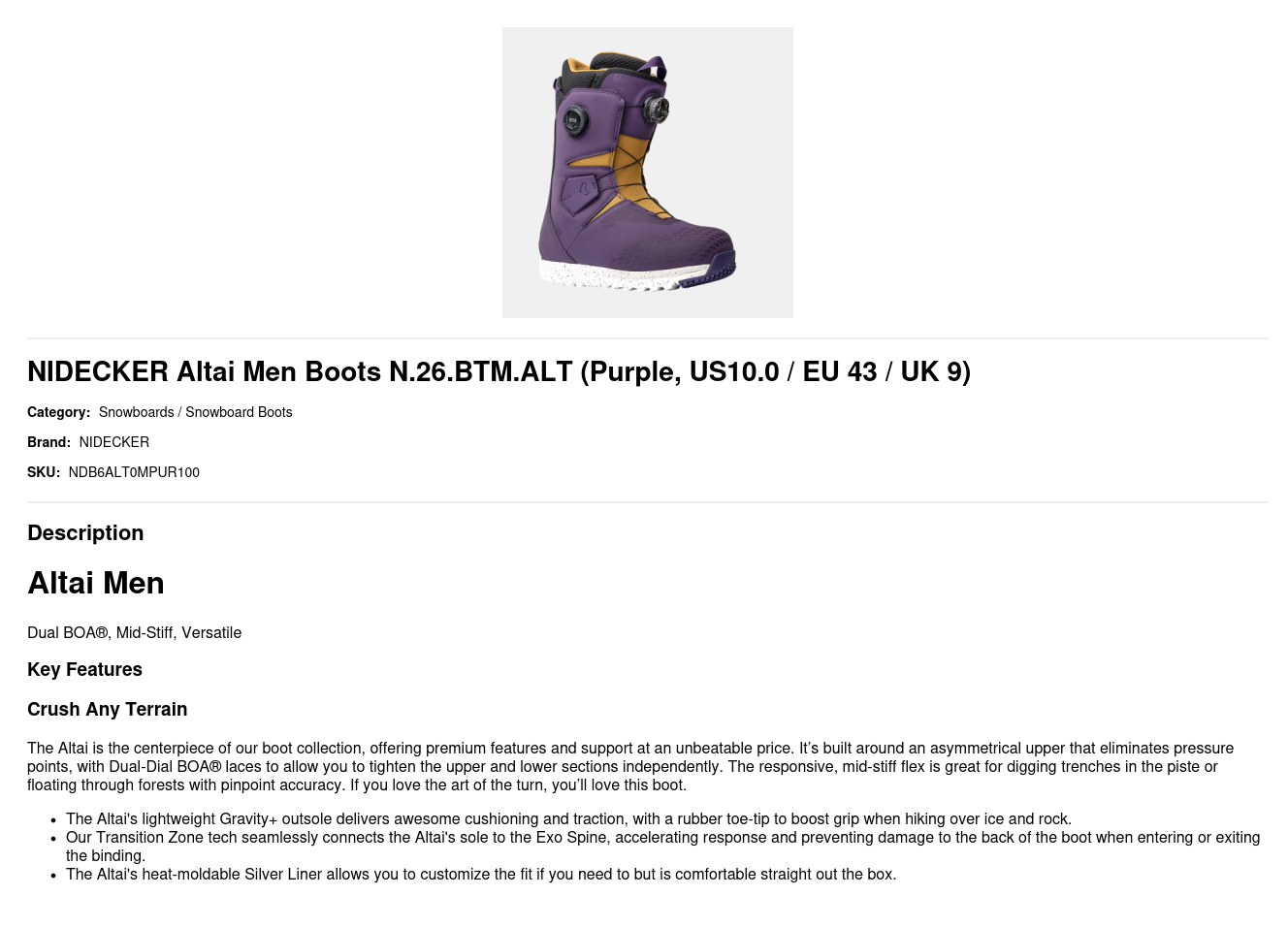Click the Key Features heading

coord(84,669)
